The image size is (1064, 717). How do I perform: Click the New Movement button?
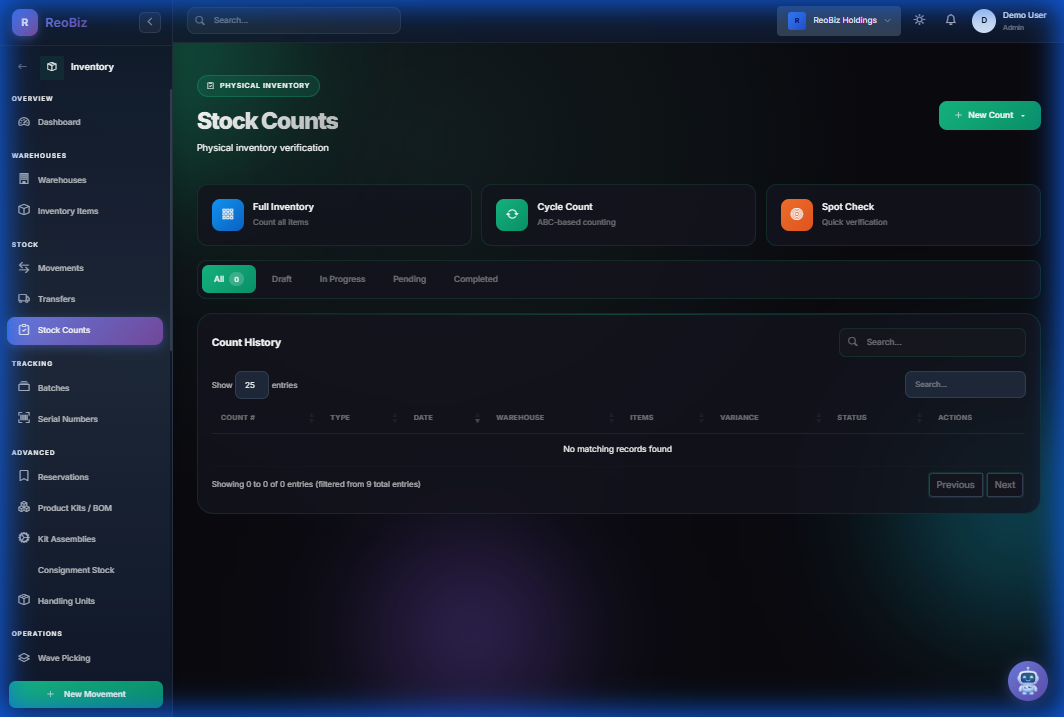(x=86, y=694)
